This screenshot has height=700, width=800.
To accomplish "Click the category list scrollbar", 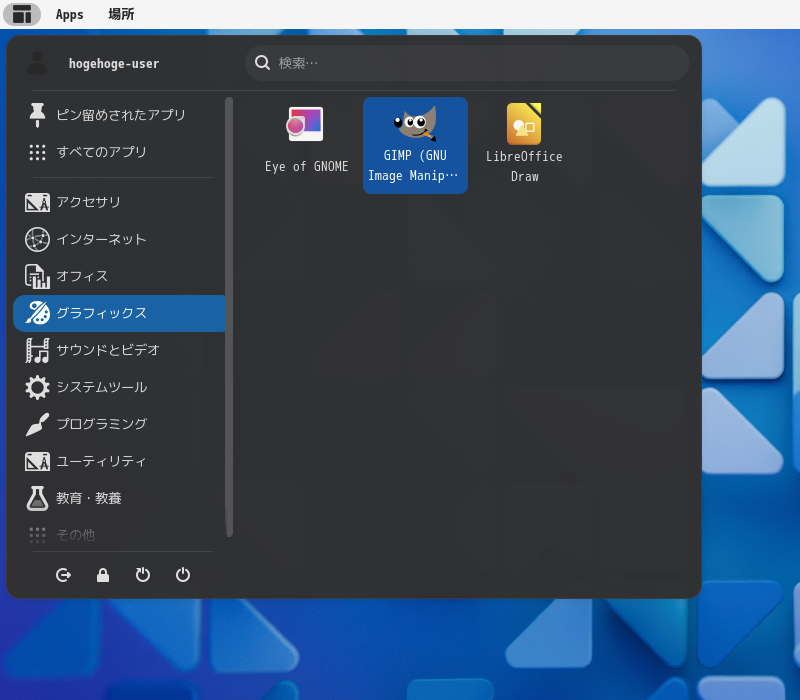I will click(229, 316).
